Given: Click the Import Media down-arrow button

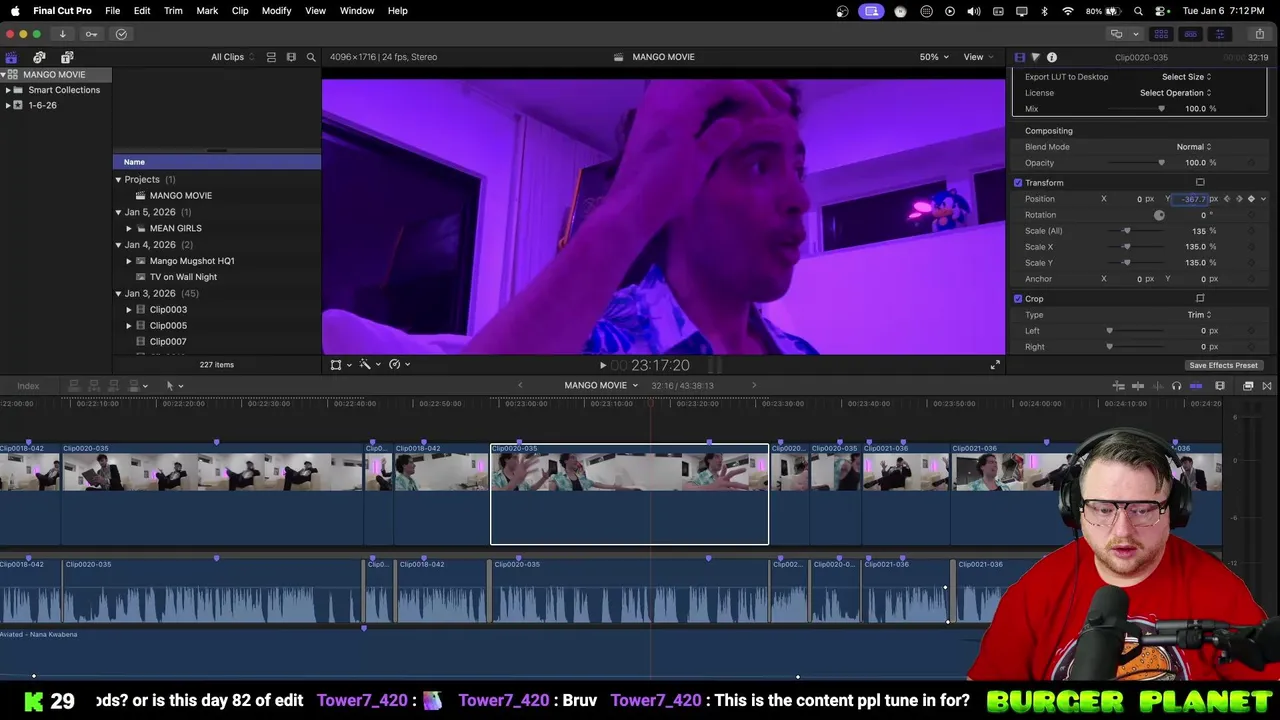Looking at the screenshot, I should click(x=62, y=34).
